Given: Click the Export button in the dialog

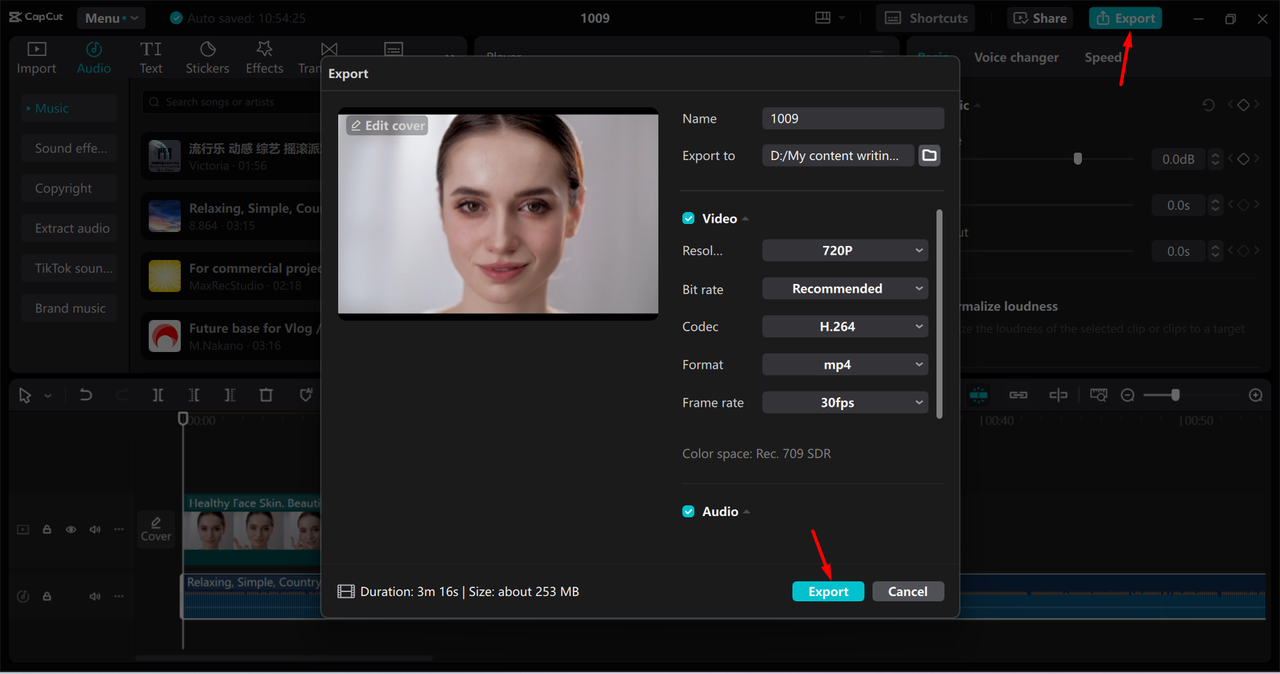Looking at the screenshot, I should coord(828,591).
